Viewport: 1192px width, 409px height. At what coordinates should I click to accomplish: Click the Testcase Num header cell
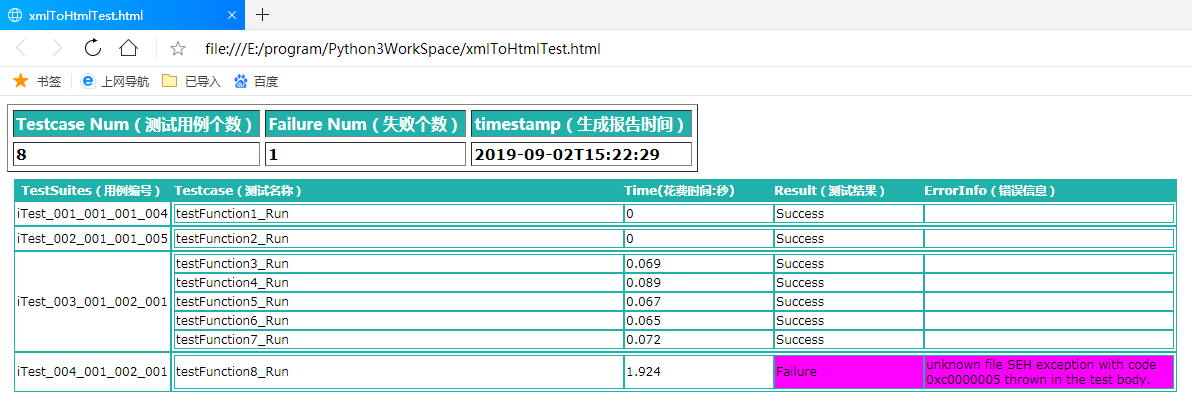[138, 124]
